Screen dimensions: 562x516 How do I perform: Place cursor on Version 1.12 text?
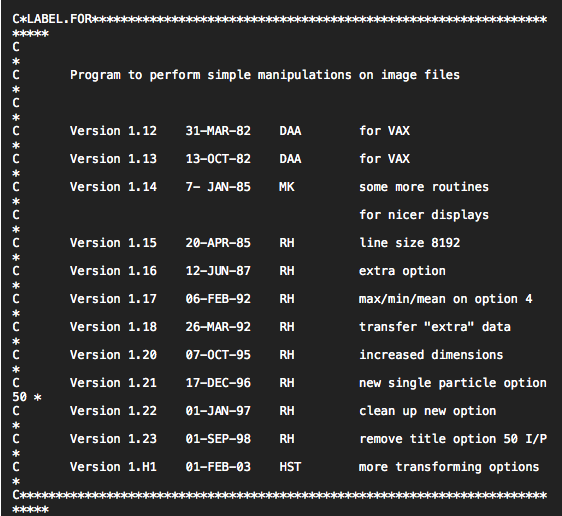[x=113, y=131]
